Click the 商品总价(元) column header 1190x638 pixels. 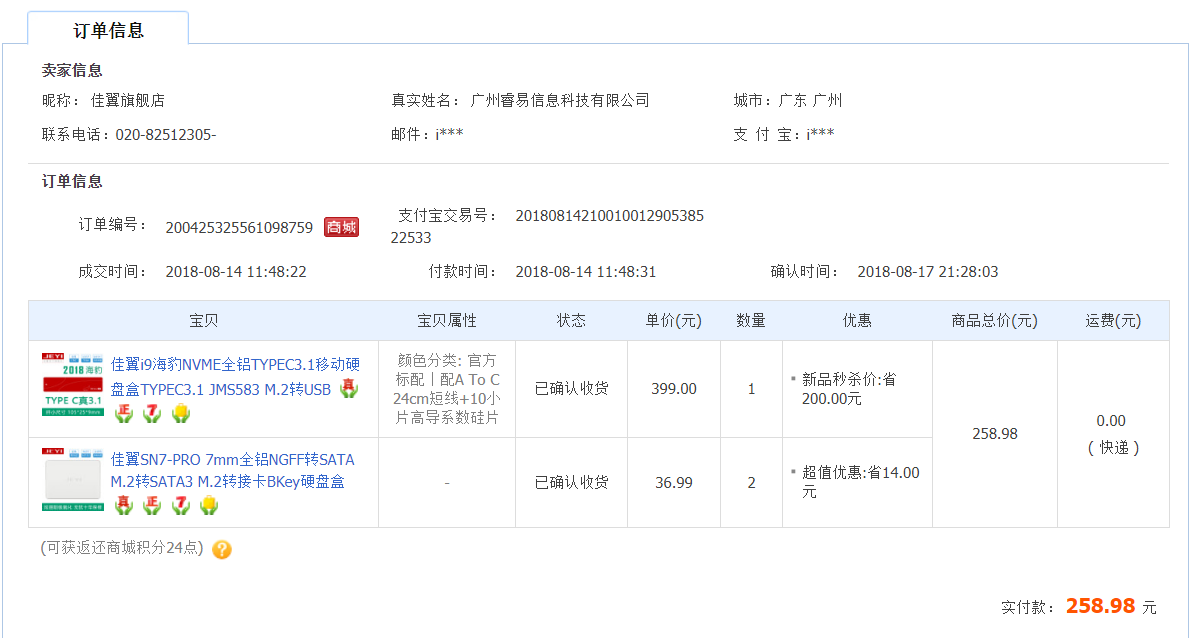pyautogui.click(x=995, y=321)
